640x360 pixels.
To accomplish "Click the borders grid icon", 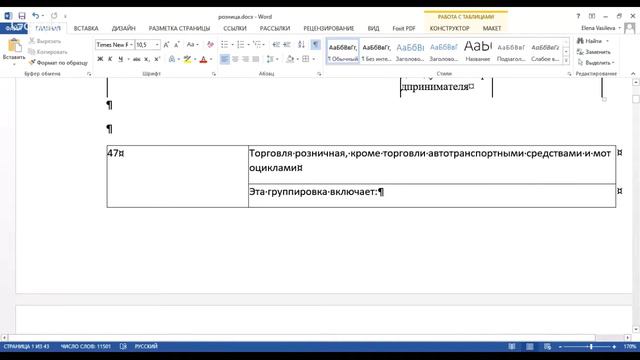I will [x=306, y=59].
